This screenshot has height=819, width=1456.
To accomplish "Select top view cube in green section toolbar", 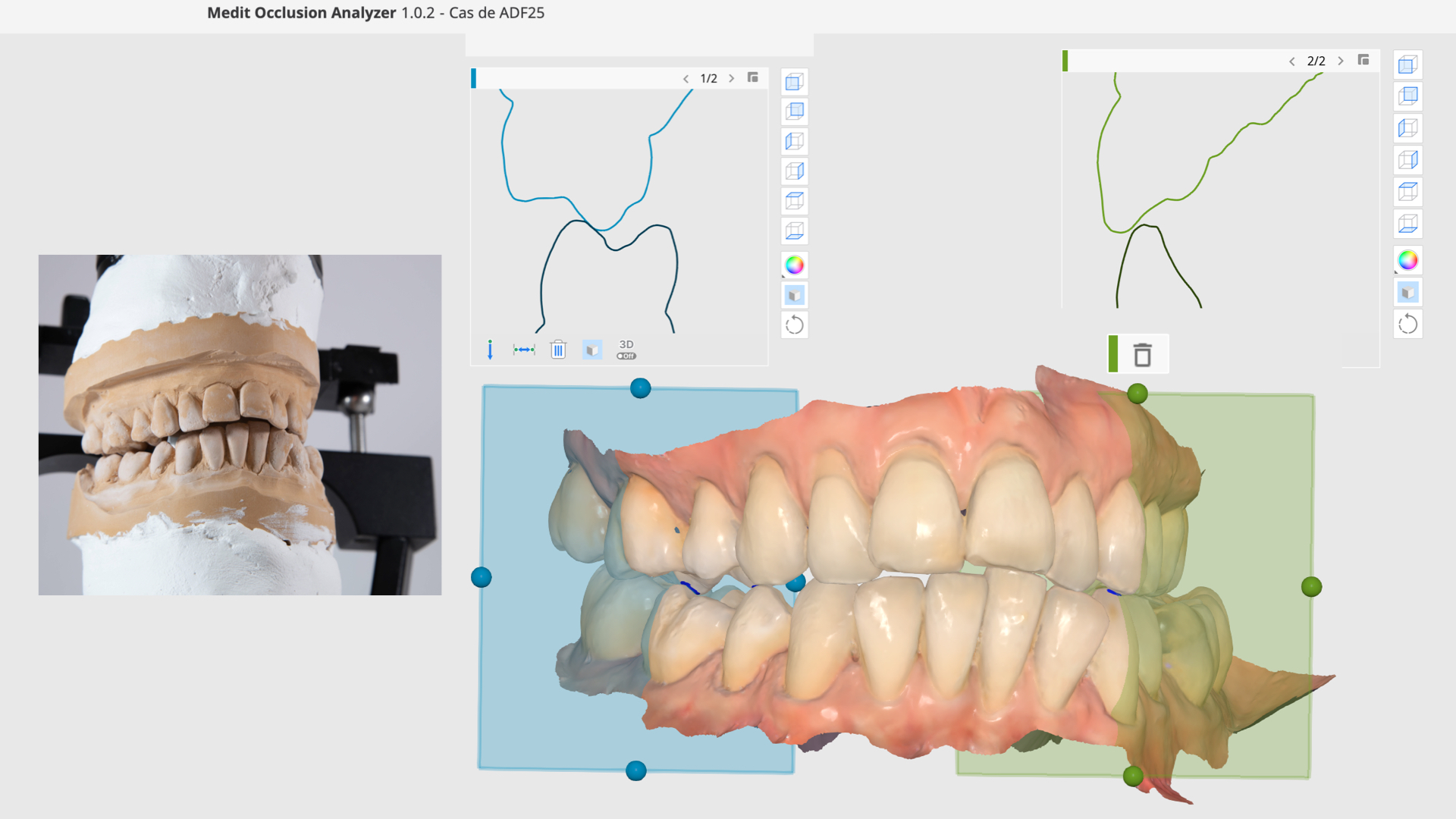I will [x=1407, y=192].
